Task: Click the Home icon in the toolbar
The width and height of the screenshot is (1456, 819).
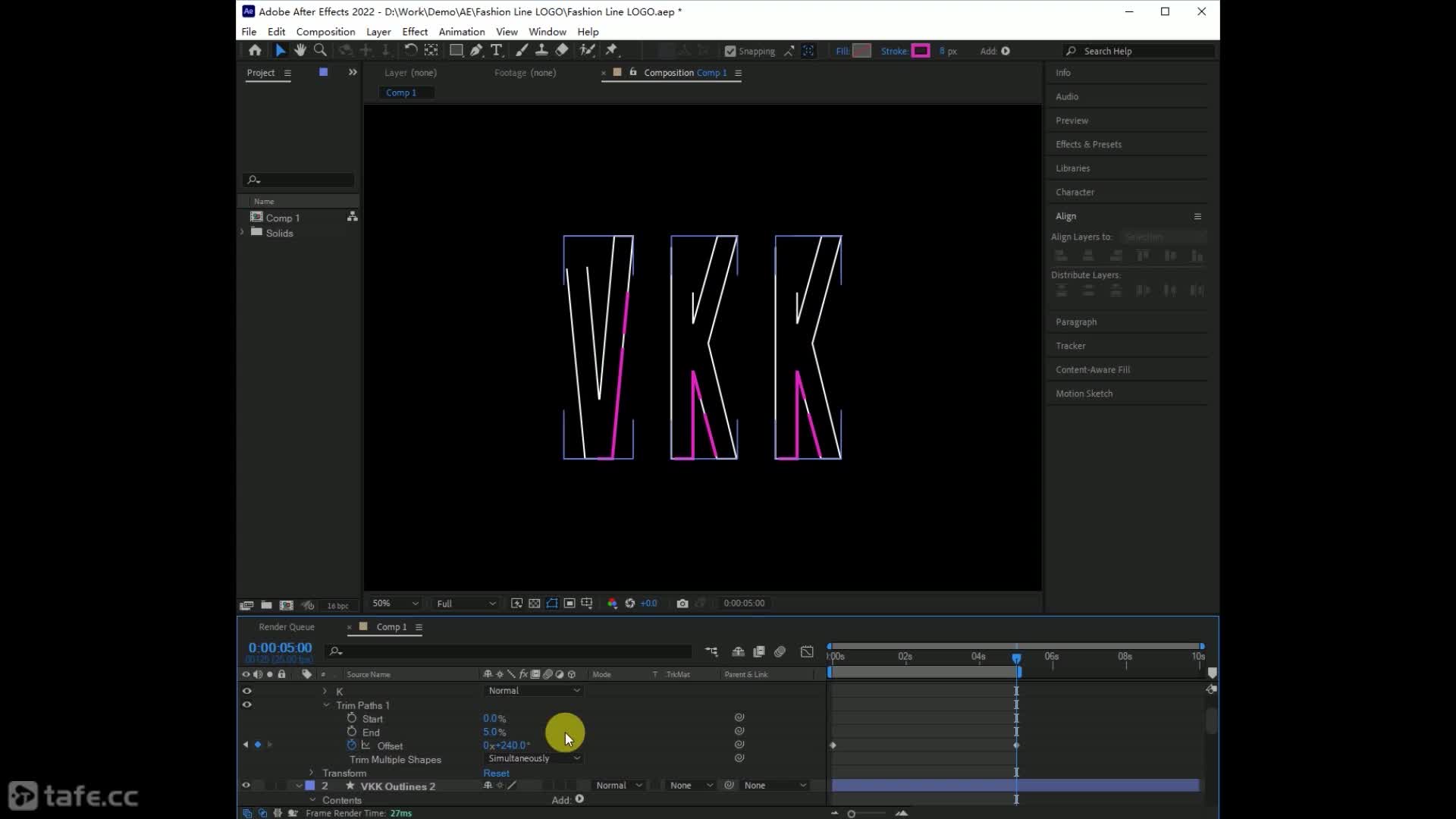Action: (255, 51)
